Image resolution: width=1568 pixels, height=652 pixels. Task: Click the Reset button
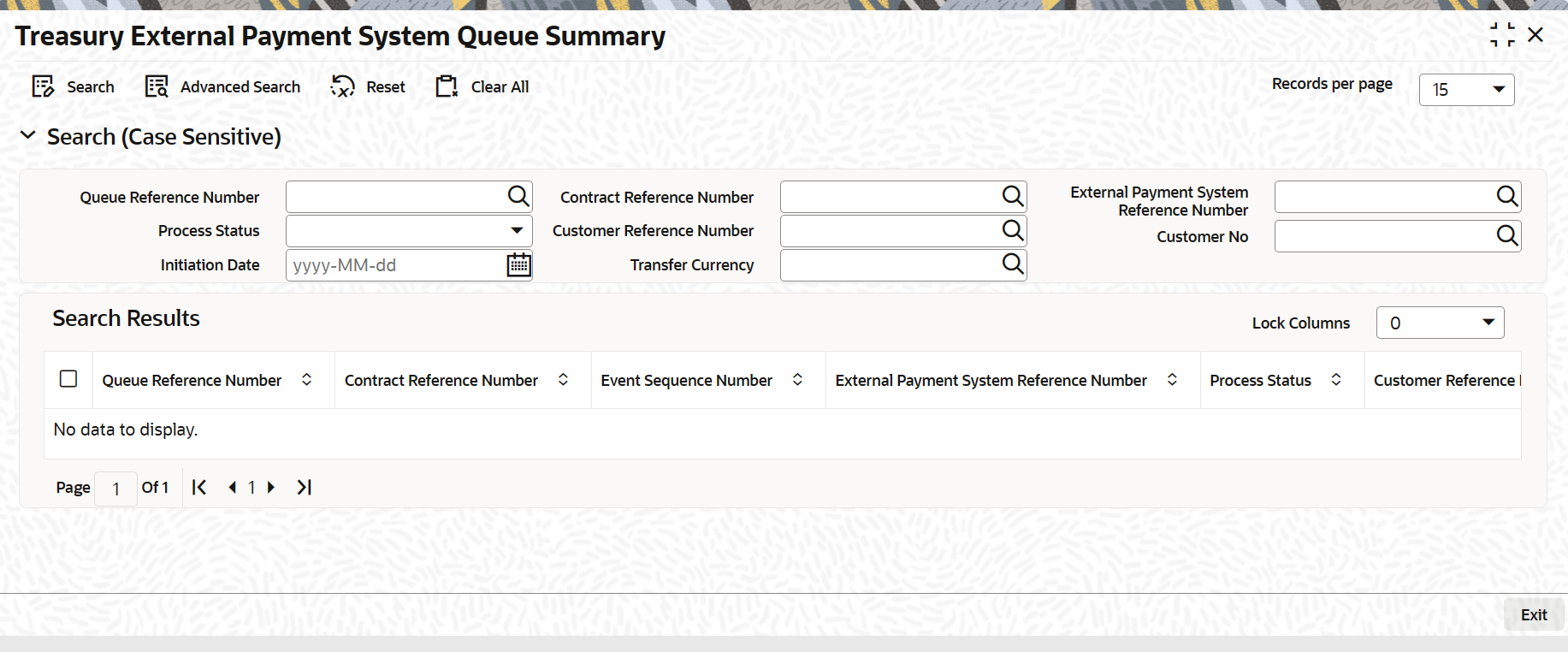tap(368, 86)
